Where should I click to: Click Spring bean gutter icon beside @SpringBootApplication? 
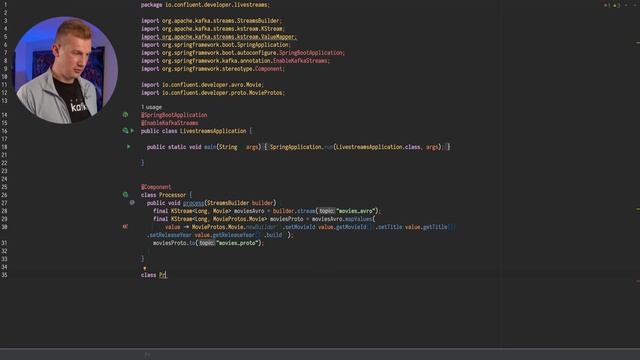coord(125,115)
